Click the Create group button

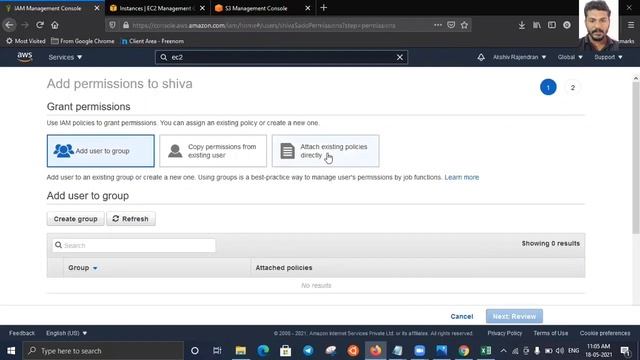tap(76, 219)
